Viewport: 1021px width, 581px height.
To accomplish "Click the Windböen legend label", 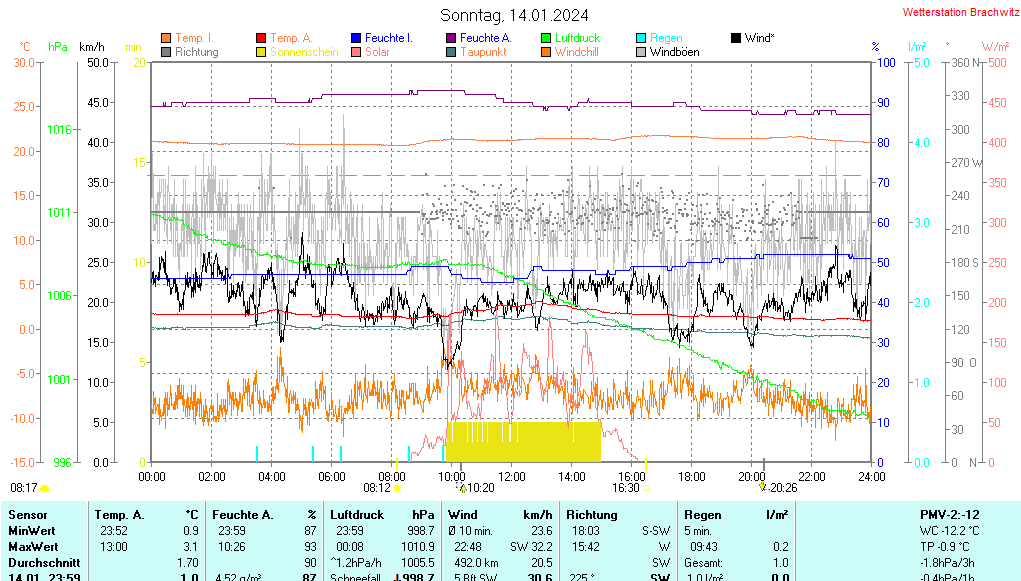I will (x=674, y=52).
